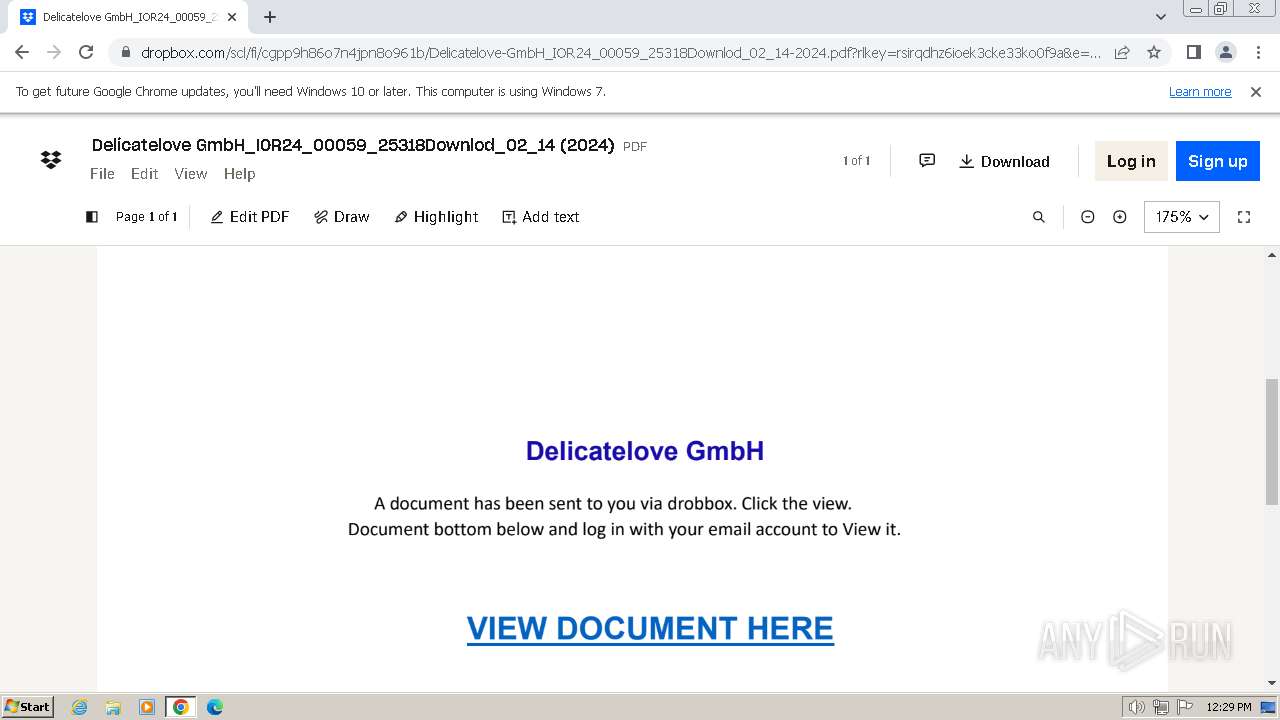Go back in browser
1280x720 pixels.
(x=22, y=52)
